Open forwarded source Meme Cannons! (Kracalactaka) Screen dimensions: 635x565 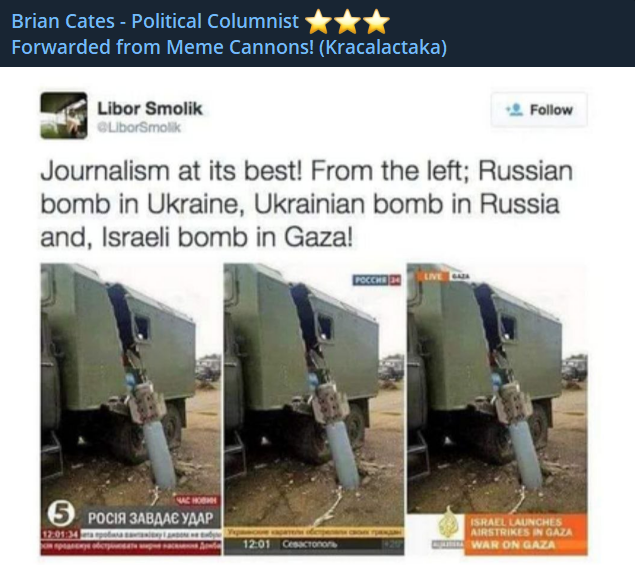coord(229,47)
